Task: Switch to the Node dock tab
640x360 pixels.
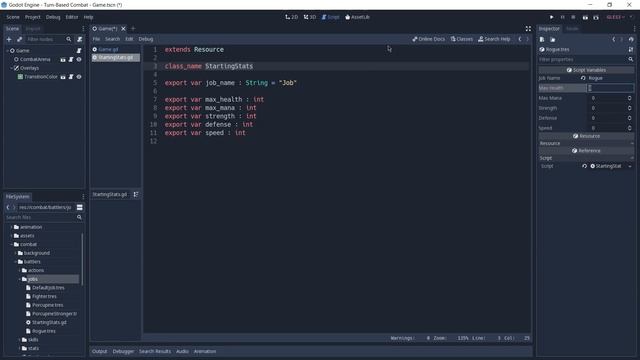Action: (x=572, y=29)
